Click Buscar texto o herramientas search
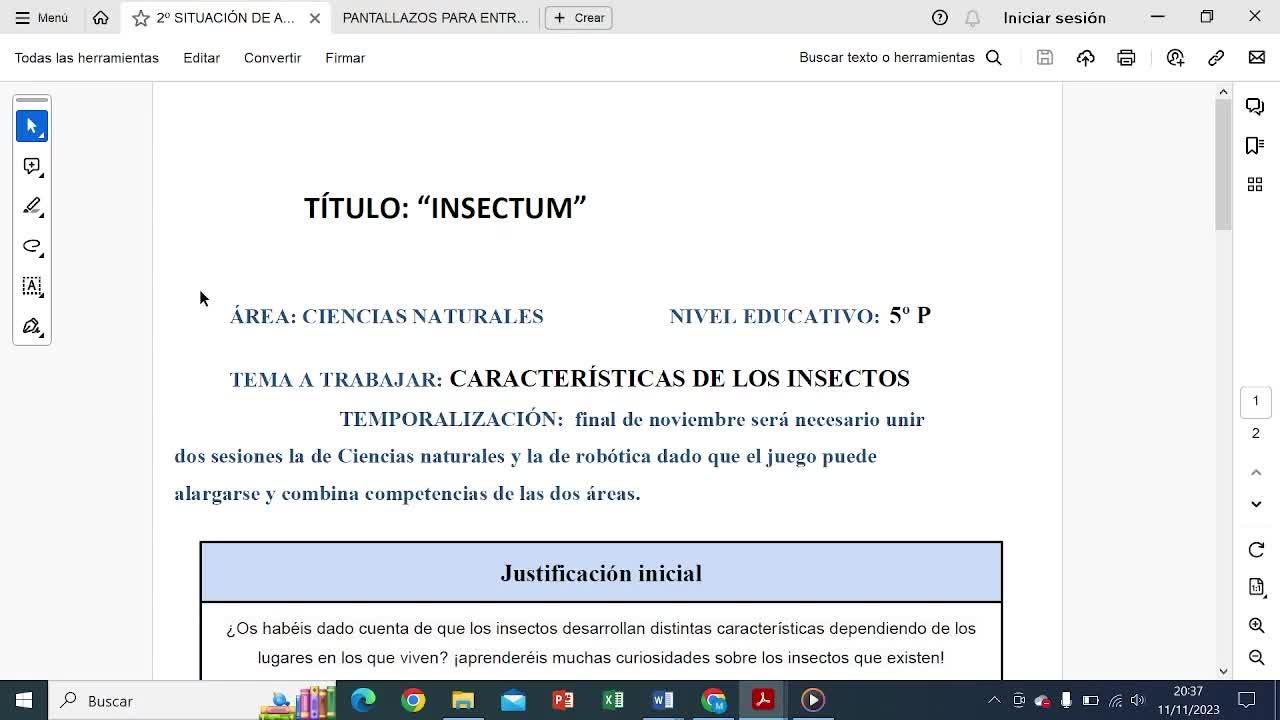The height and width of the screenshot is (720, 1280). (x=900, y=58)
